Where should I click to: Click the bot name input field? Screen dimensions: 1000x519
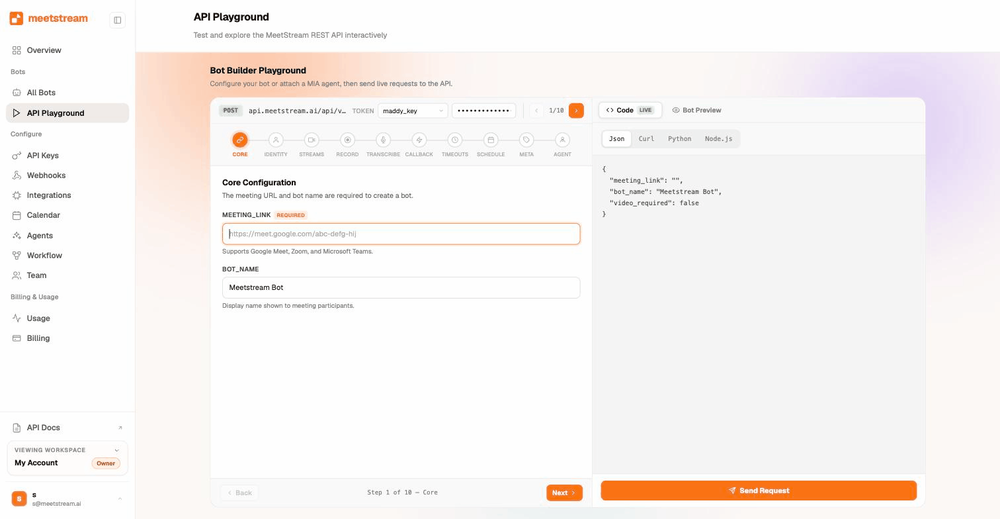tap(401, 288)
